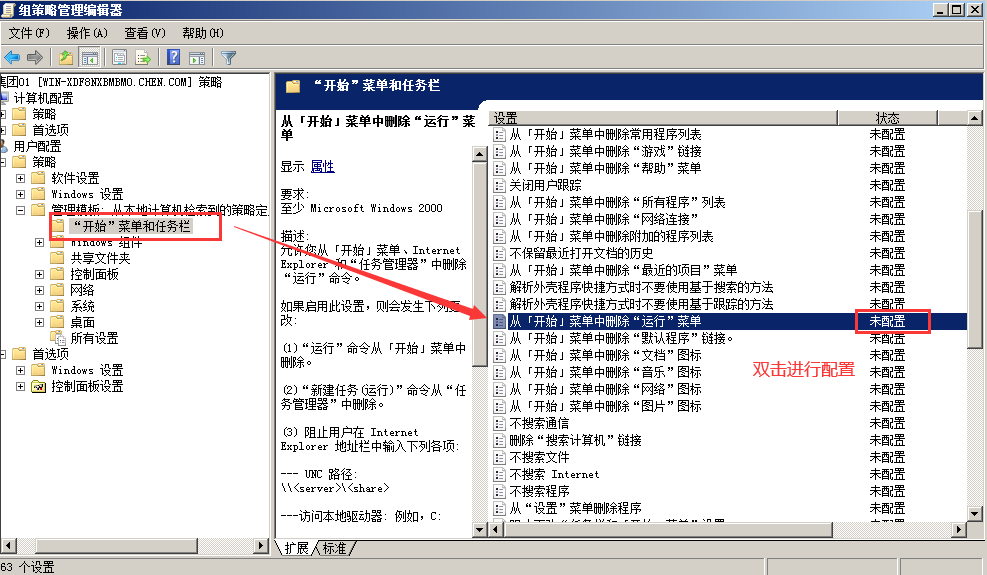Expand the 桌面 tree node

pos(40,322)
